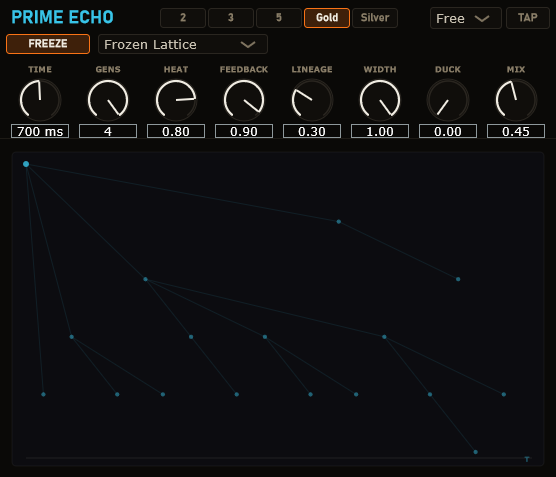Image resolution: width=556 pixels, height=477 pixels.
Task: Open the Frozen Lattice preset dropdown
Action: click(x=183, y=44)
